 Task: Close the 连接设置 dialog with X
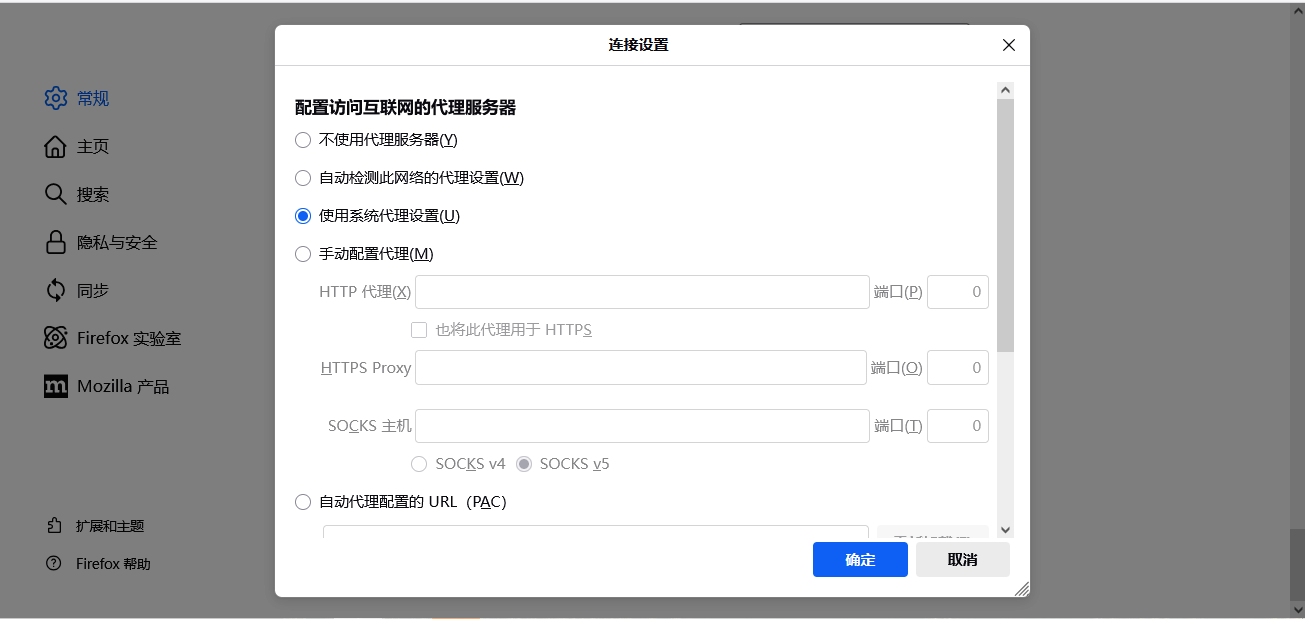pyautogui.click(x=1008, y=45)
